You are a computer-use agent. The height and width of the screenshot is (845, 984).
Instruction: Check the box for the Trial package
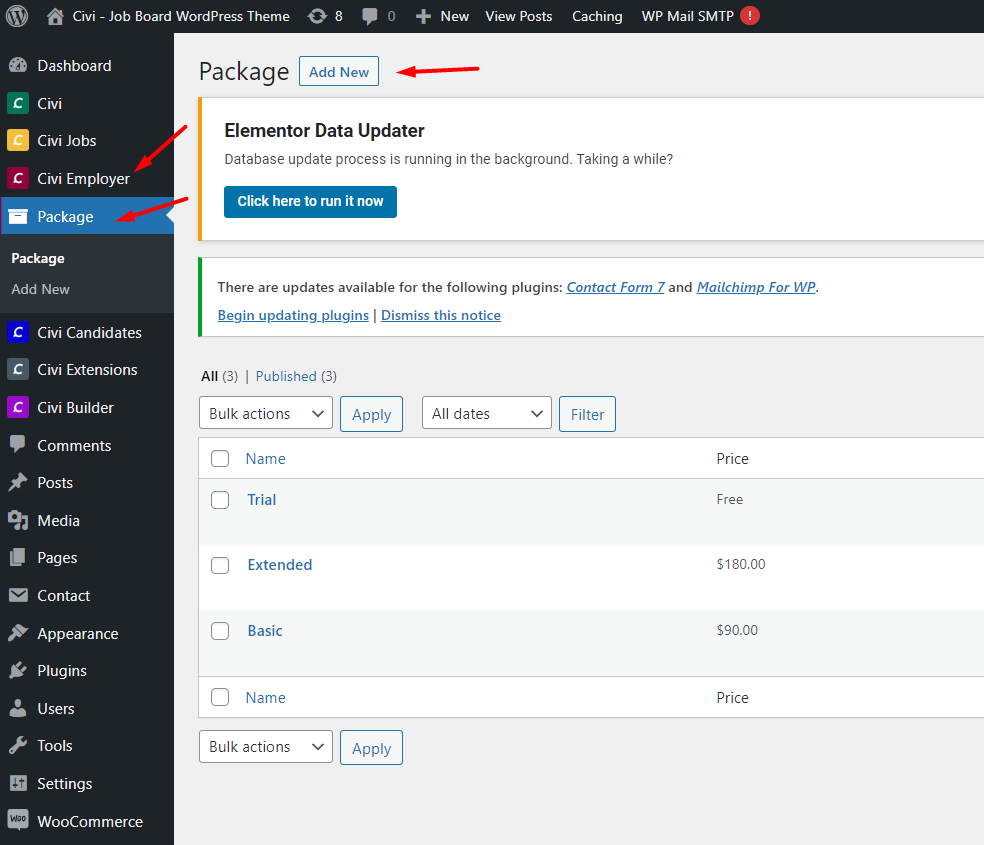220,500
